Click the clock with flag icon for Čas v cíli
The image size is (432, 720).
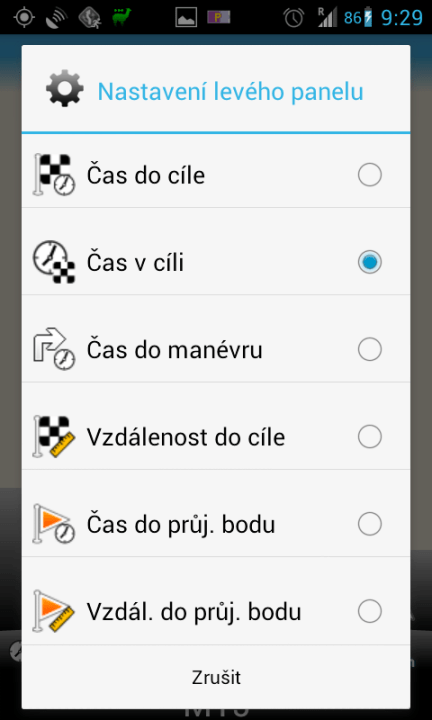pyautogui.click(x=54, y=262)
